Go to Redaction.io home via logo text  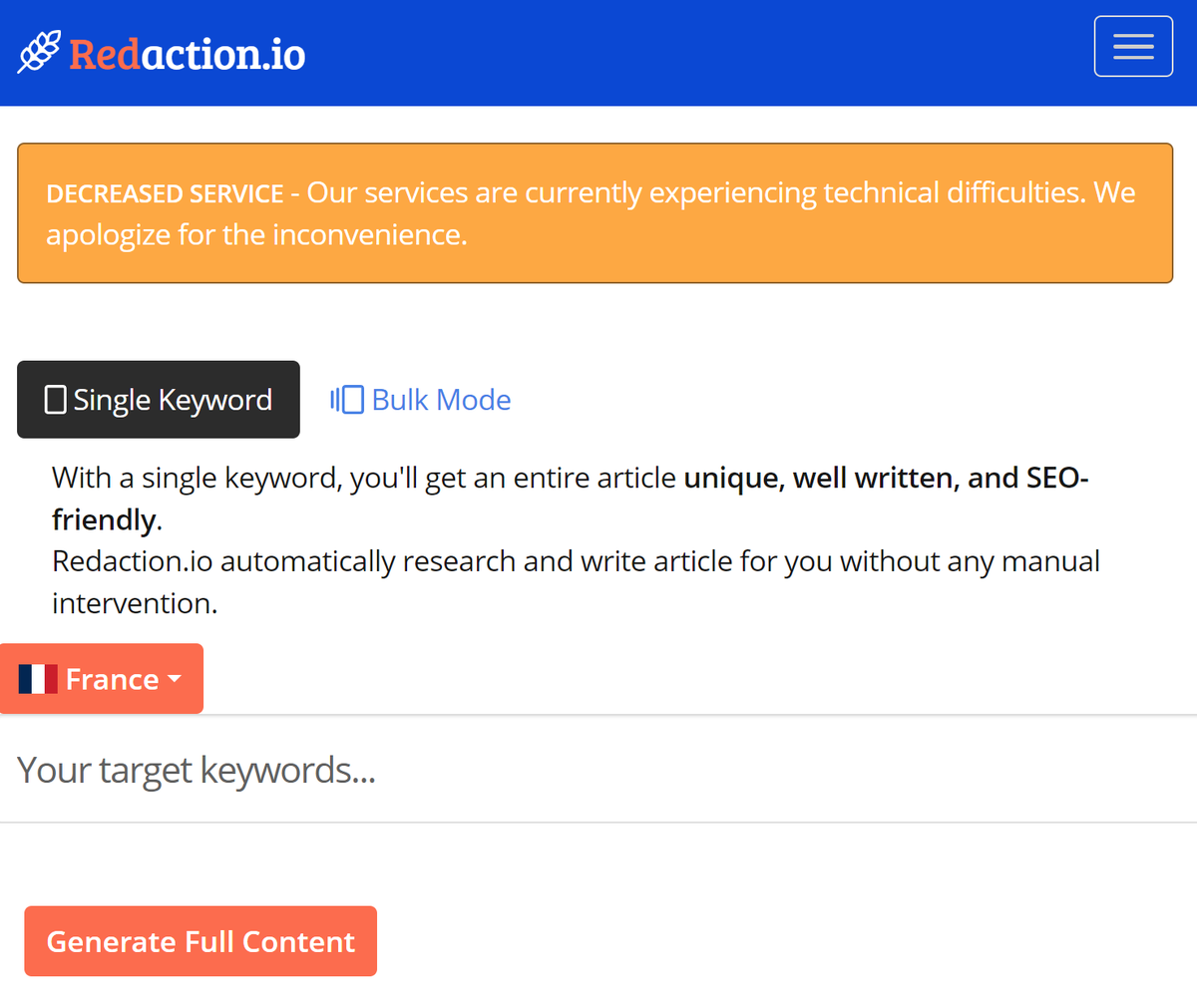[188, 54]
